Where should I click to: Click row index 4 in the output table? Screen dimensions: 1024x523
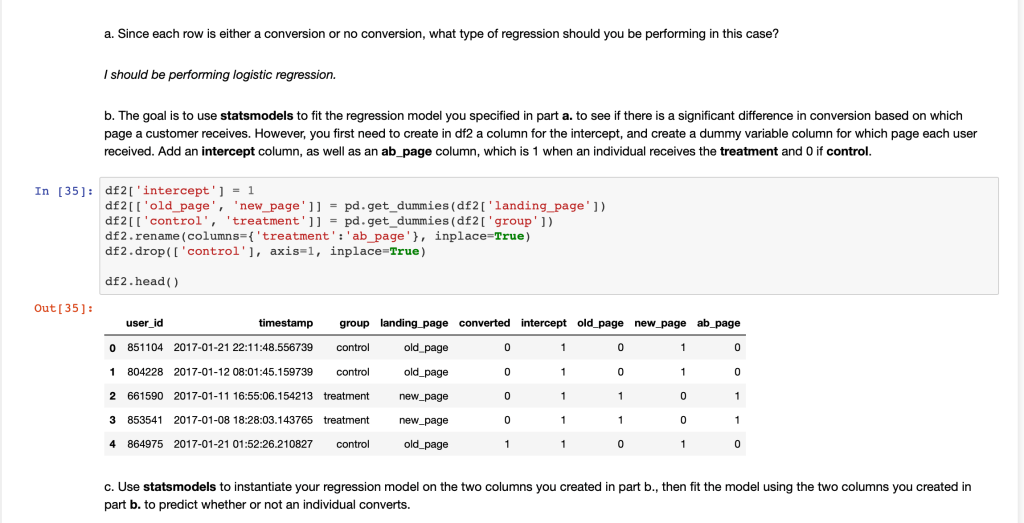click(111, 444)
